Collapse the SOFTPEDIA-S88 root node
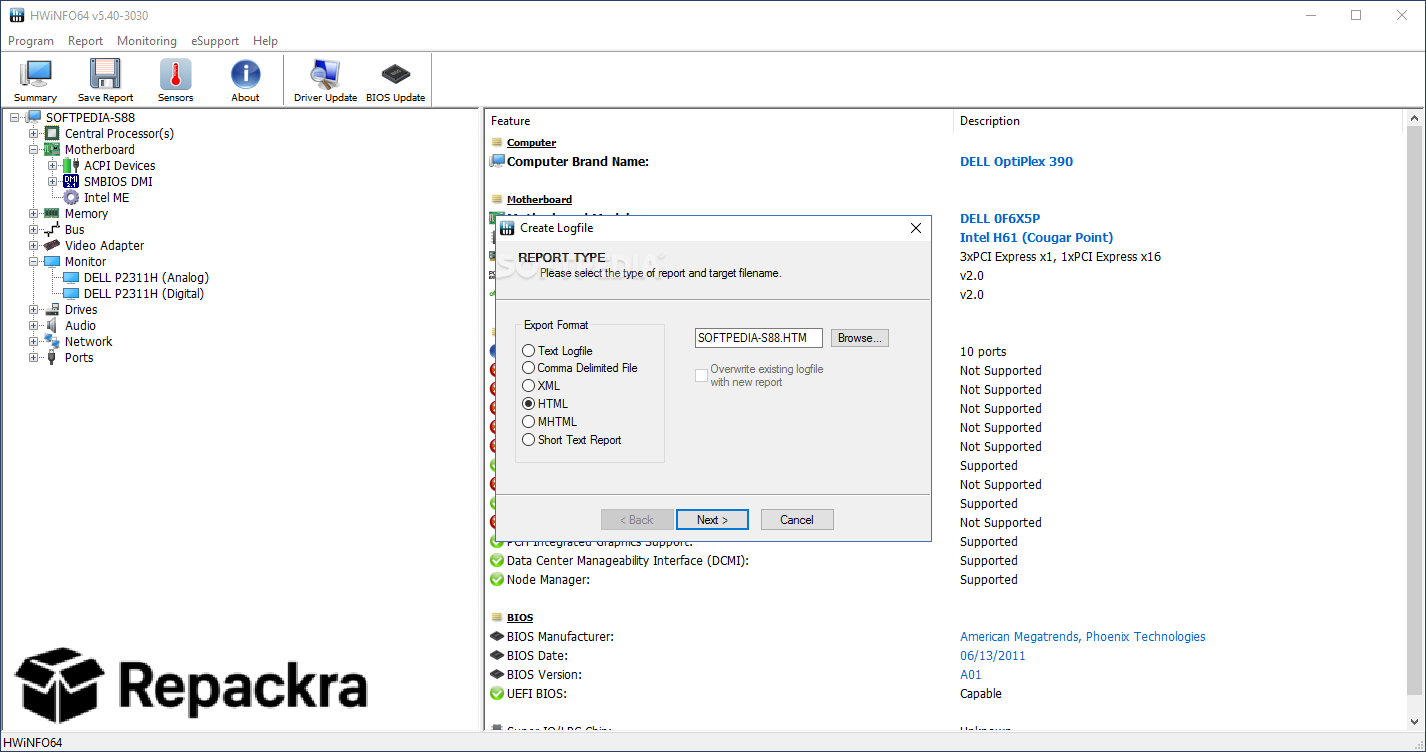This screenshot has width=1426, height=752. click(x=15, y=118)
